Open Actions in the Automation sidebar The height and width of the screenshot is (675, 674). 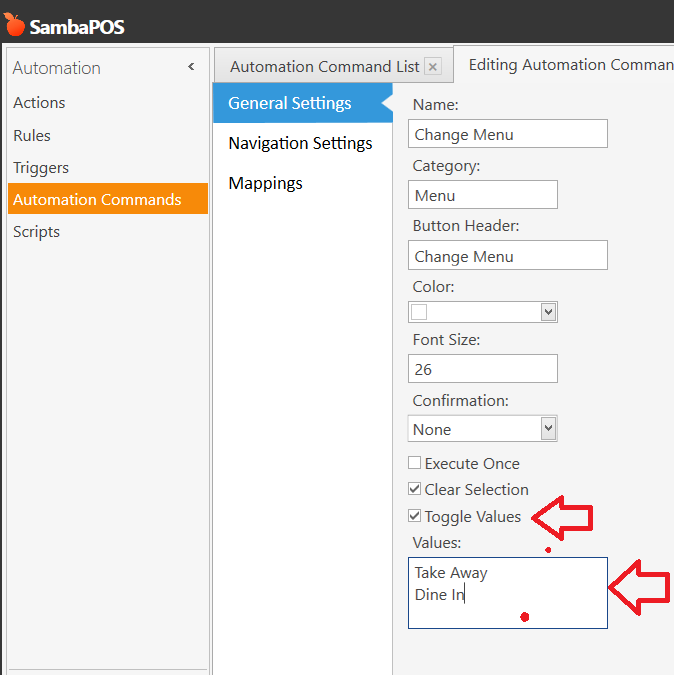[x=39, y=103]
